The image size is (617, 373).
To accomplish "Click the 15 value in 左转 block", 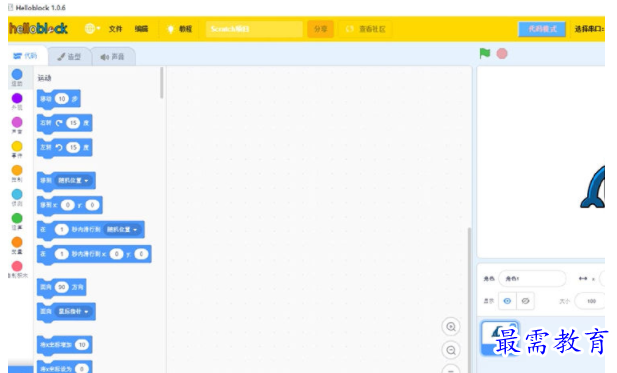I will [73, 148].
